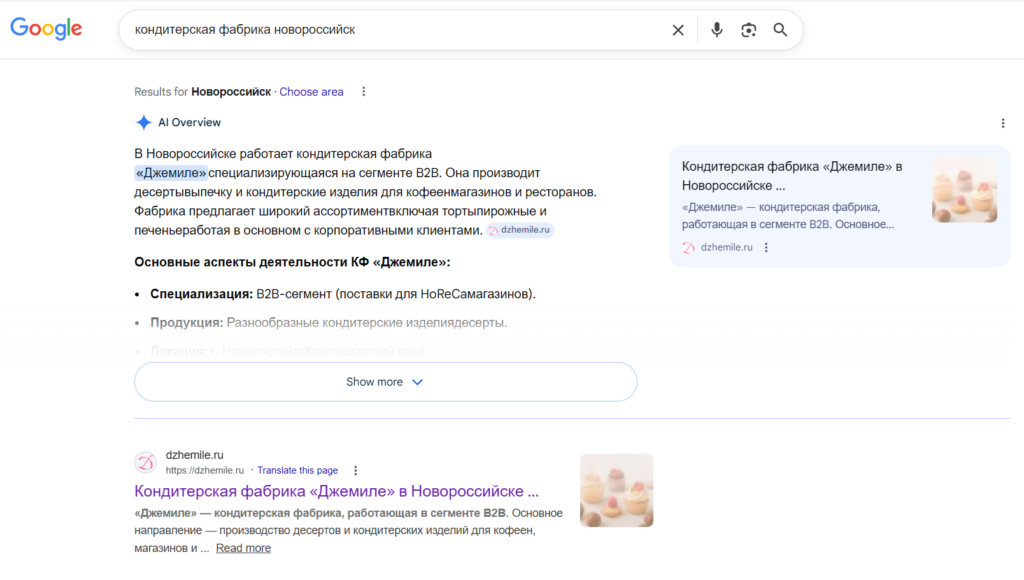Expand the AI Overview with Show more
This screenshot has height=580, width=1024.
pos(385,382)
